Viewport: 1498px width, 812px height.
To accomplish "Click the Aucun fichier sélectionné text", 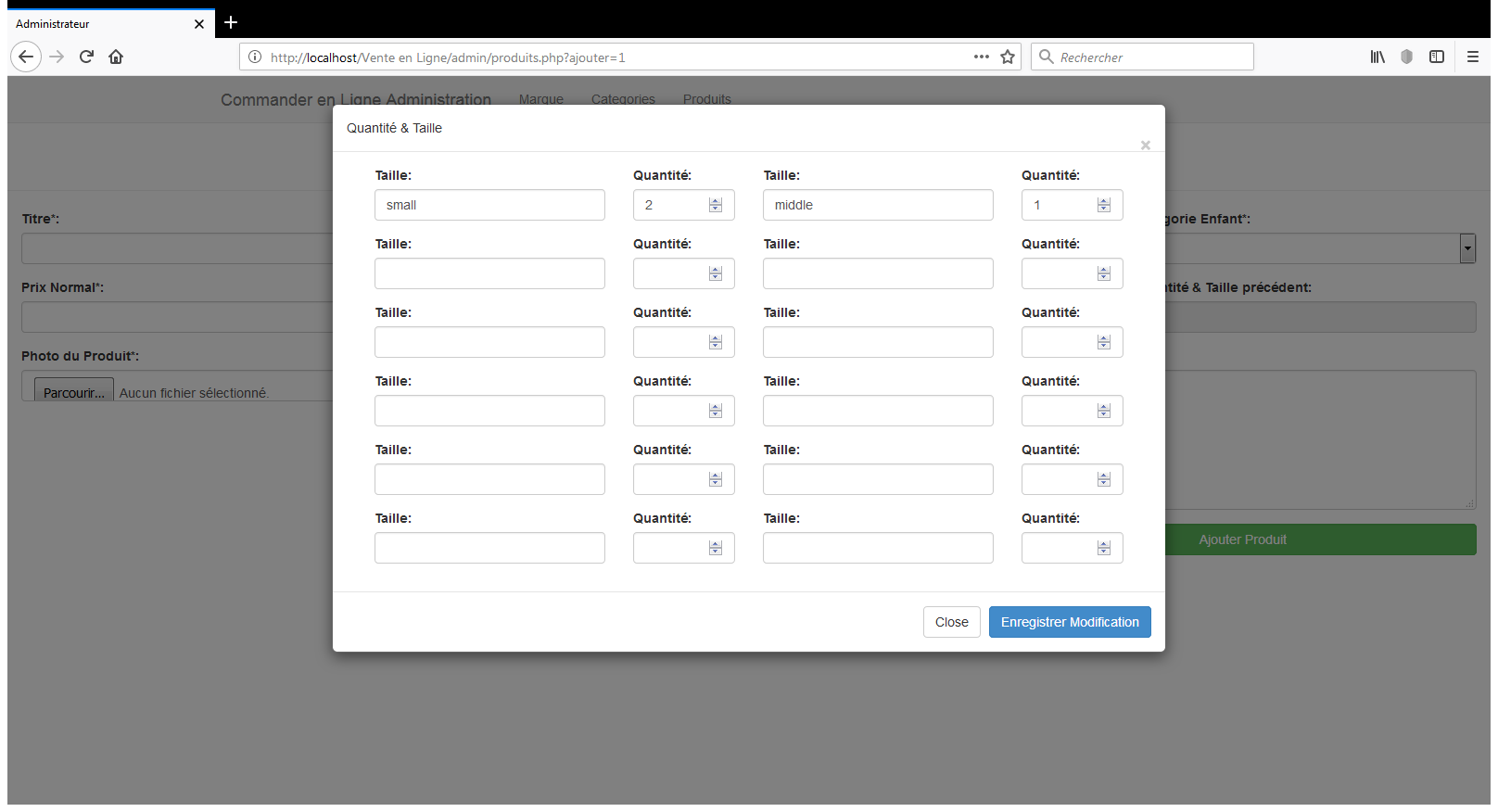I will coord(194,393).
